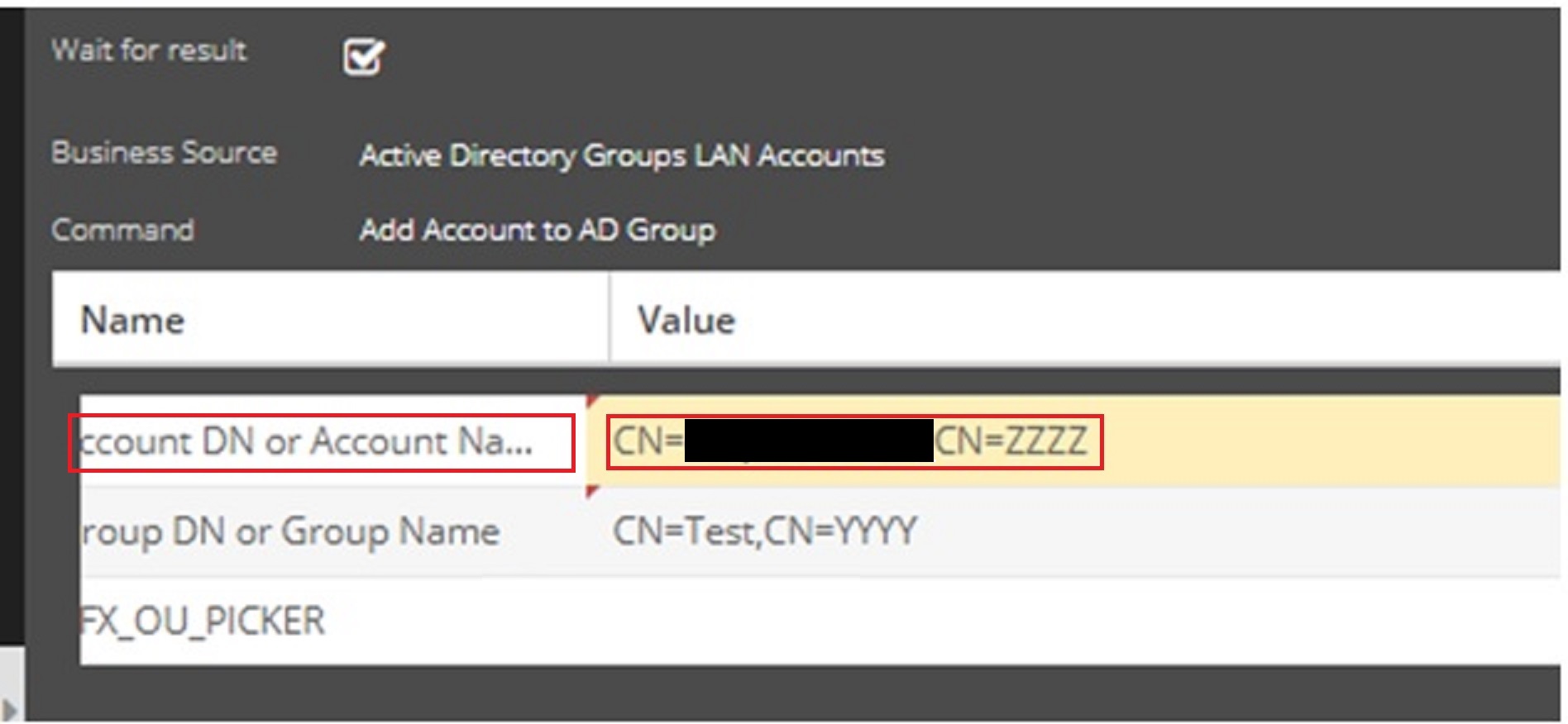The image size is (1568, 724).
Task: Click divider between Name and Value headers
Action: click(610, 319)
